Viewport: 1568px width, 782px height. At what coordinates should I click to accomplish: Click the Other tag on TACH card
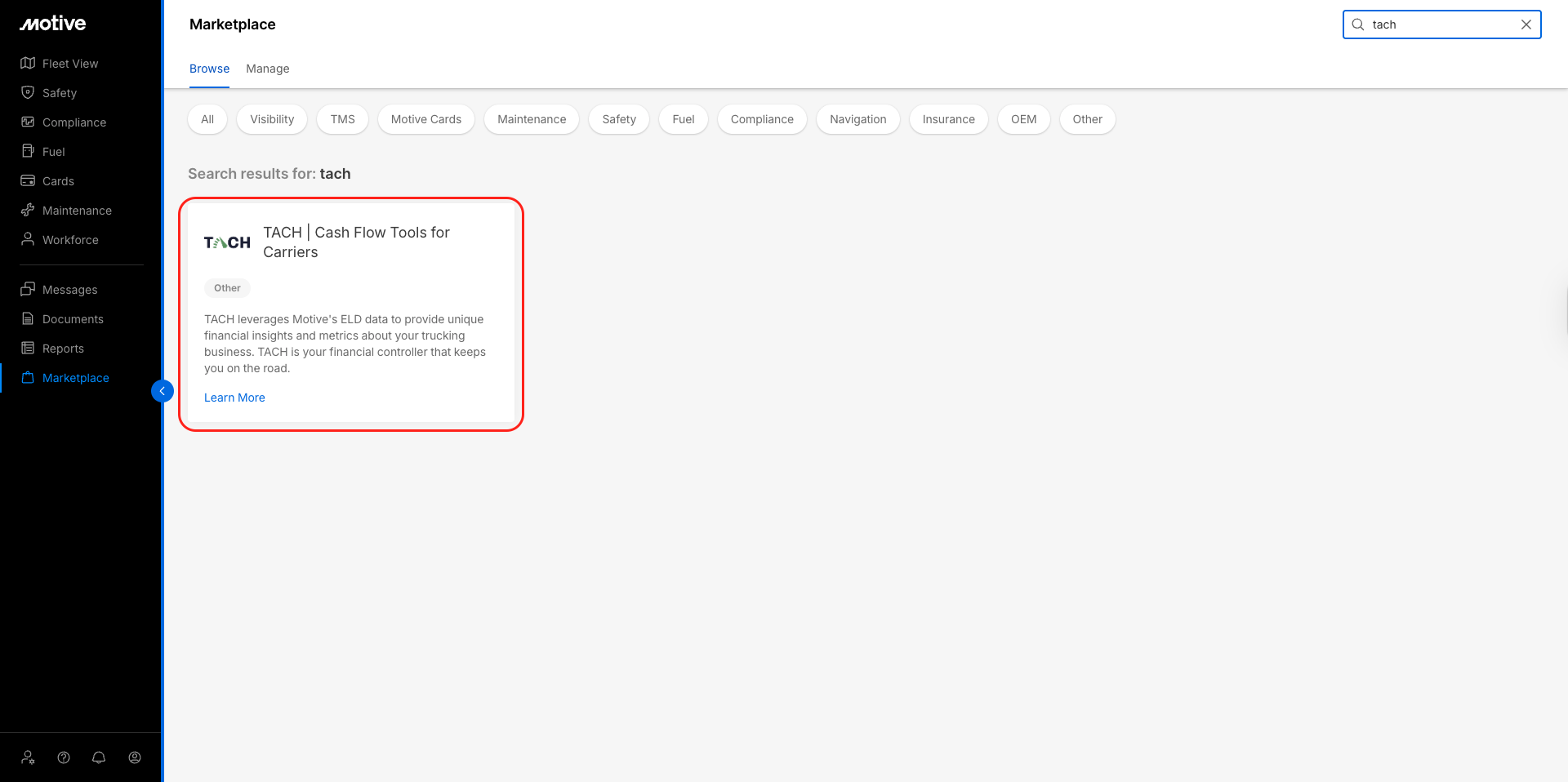point(227,288)
